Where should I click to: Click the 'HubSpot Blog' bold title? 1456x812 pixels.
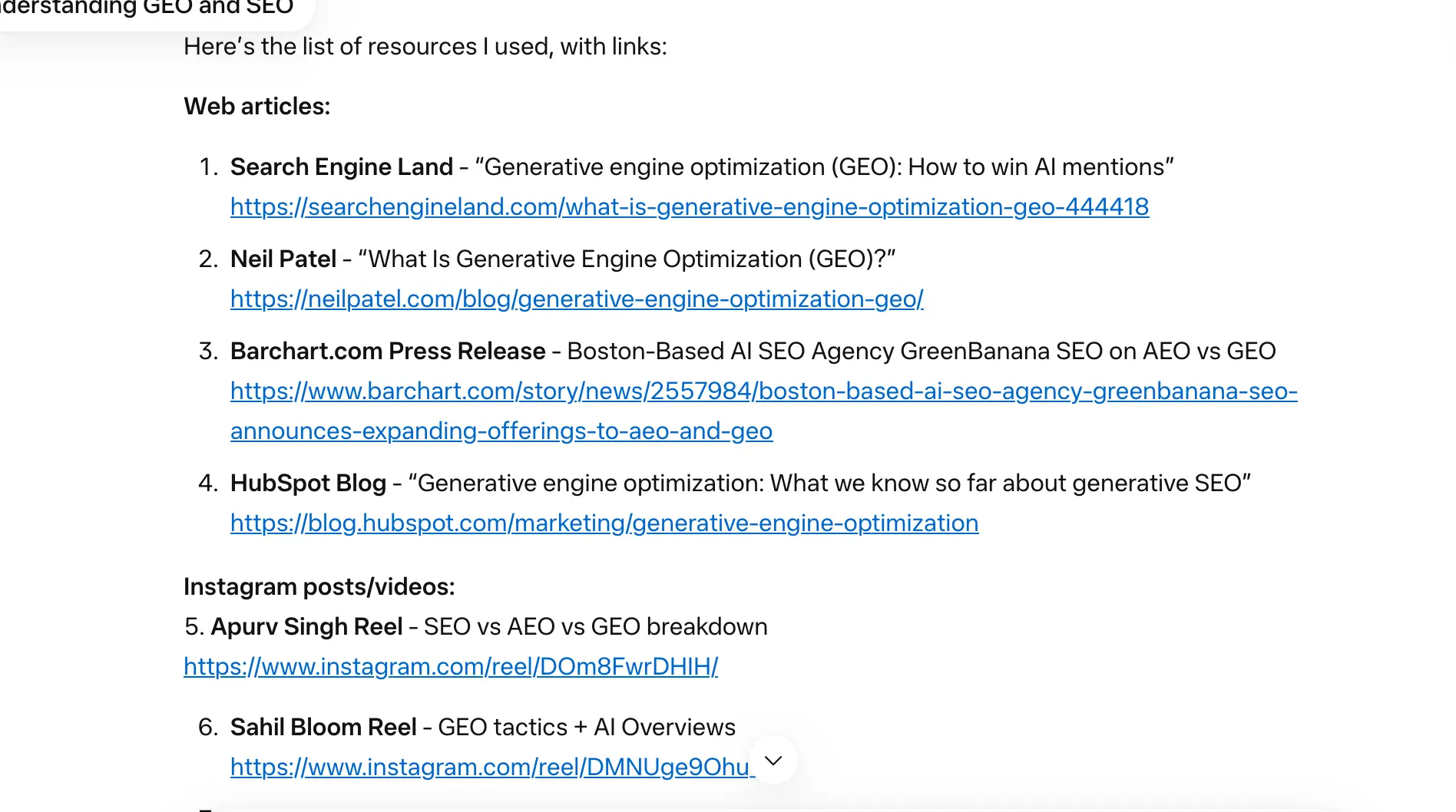coord(308,483)
